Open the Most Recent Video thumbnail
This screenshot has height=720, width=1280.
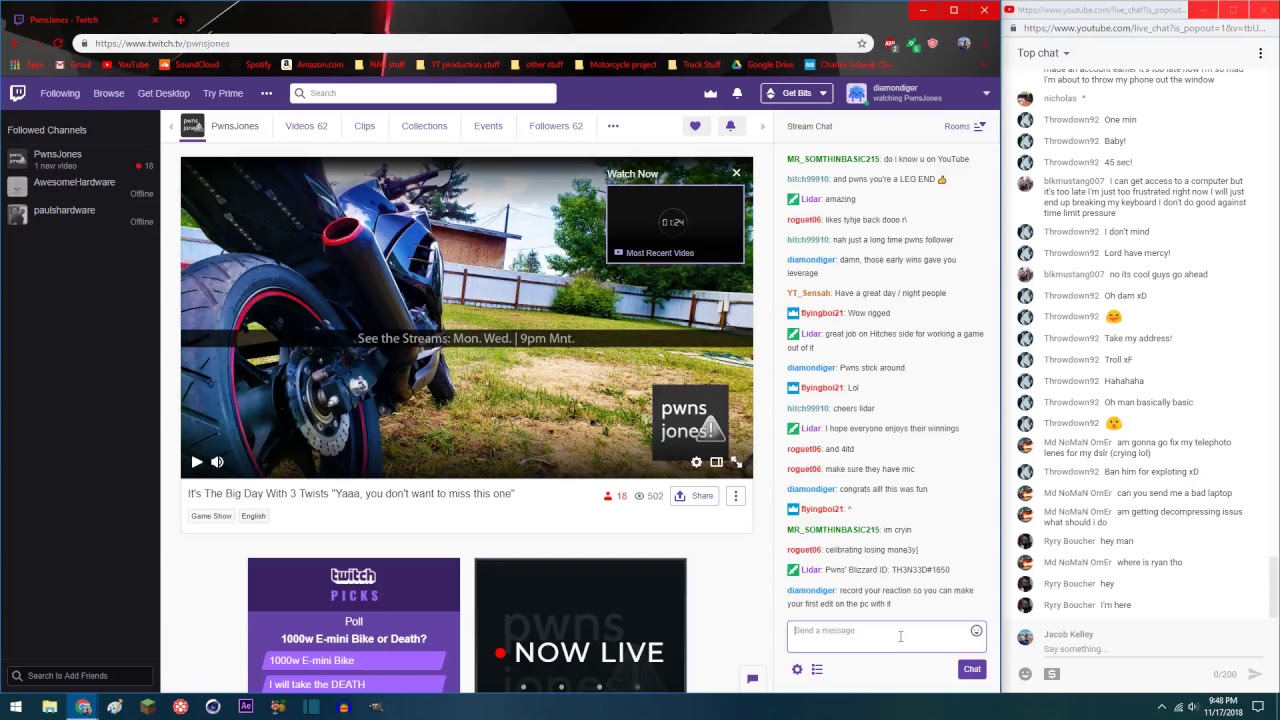click(675, 223)
